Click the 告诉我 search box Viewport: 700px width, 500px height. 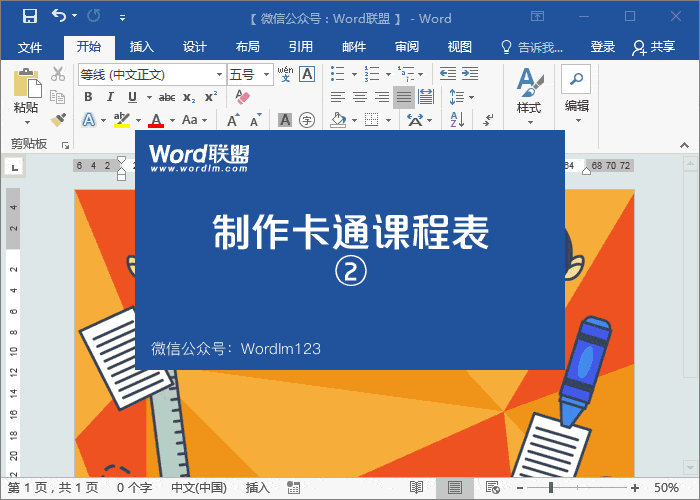(532, 47)
